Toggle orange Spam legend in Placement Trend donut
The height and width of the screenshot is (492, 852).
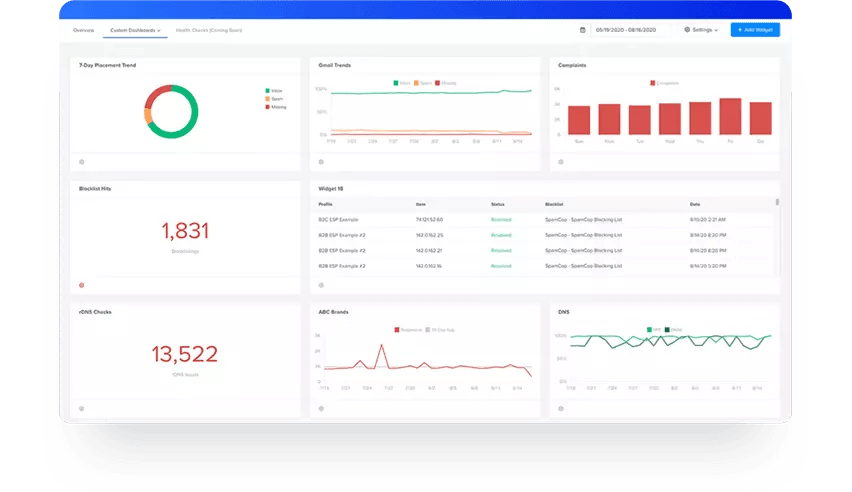click(274, 99)
